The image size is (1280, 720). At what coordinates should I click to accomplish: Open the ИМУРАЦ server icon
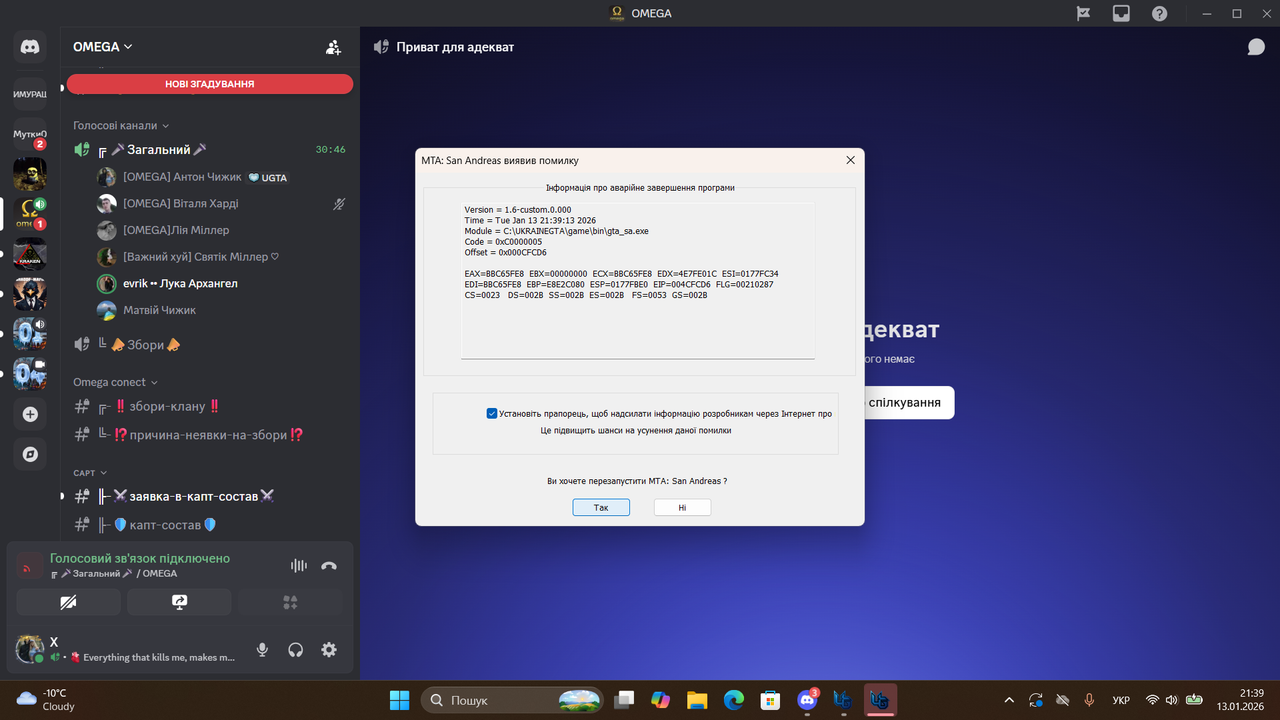pos(30,93)
